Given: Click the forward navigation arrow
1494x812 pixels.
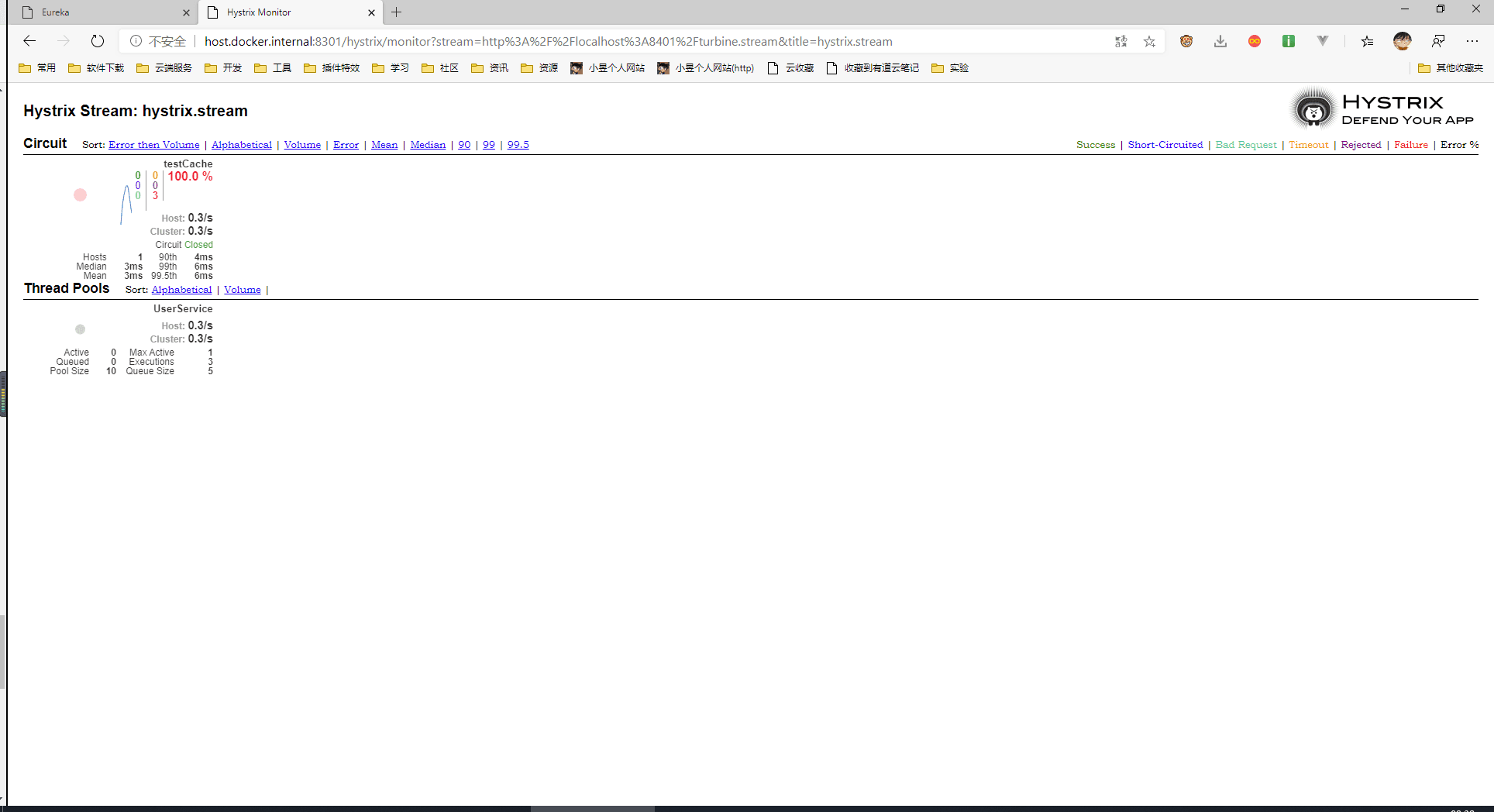Looking at the screenshot, I should pos(64,41).
